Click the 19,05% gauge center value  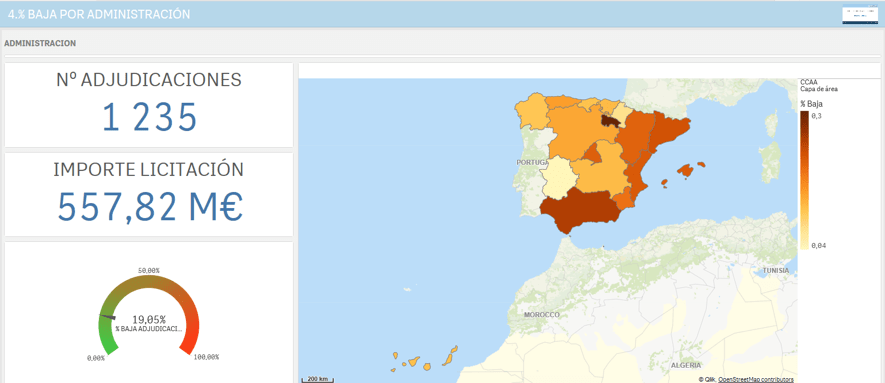[149, 319]
